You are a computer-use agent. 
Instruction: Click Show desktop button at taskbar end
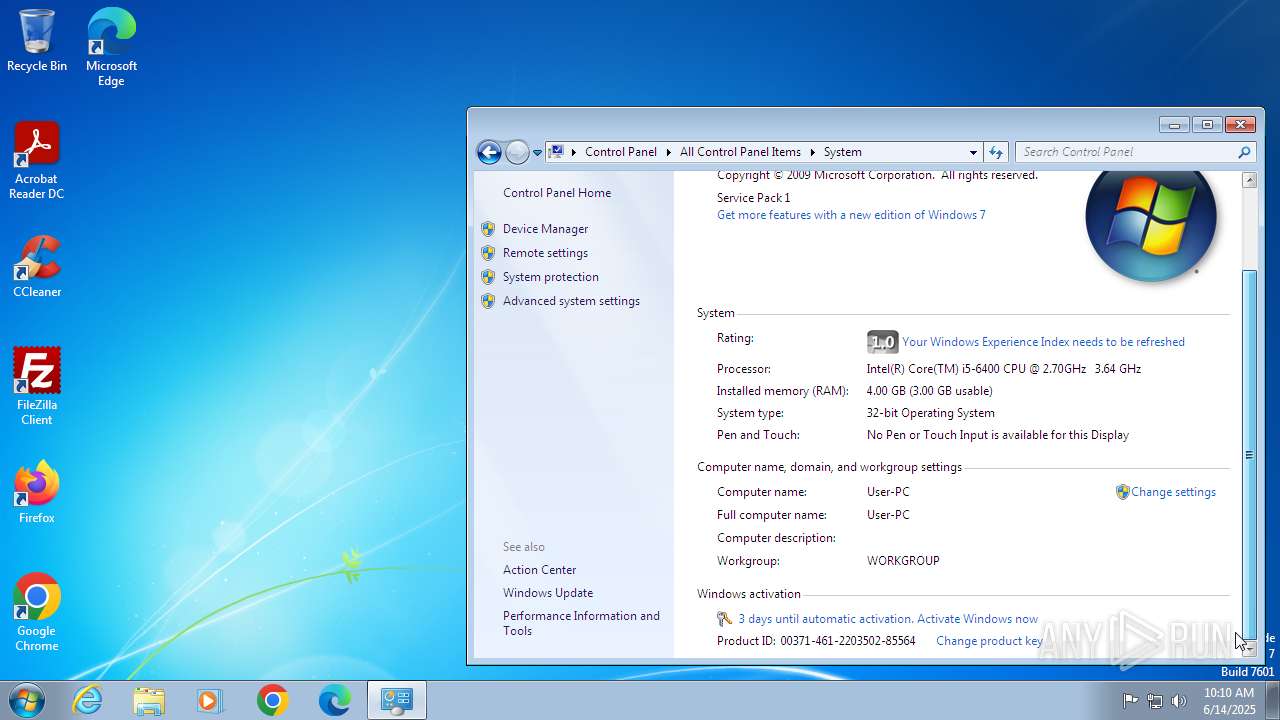coord(1272,700)
